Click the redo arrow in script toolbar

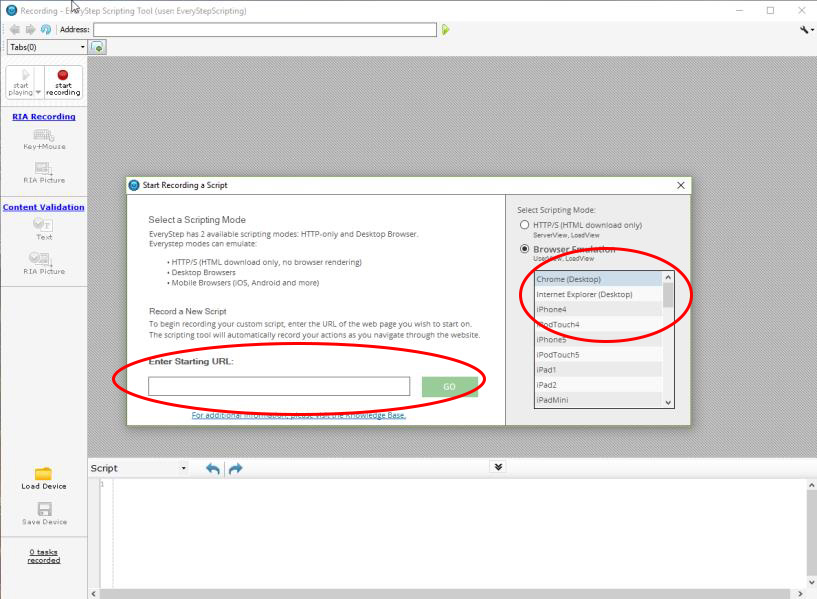pyautogui.click(x=236, y=469)
